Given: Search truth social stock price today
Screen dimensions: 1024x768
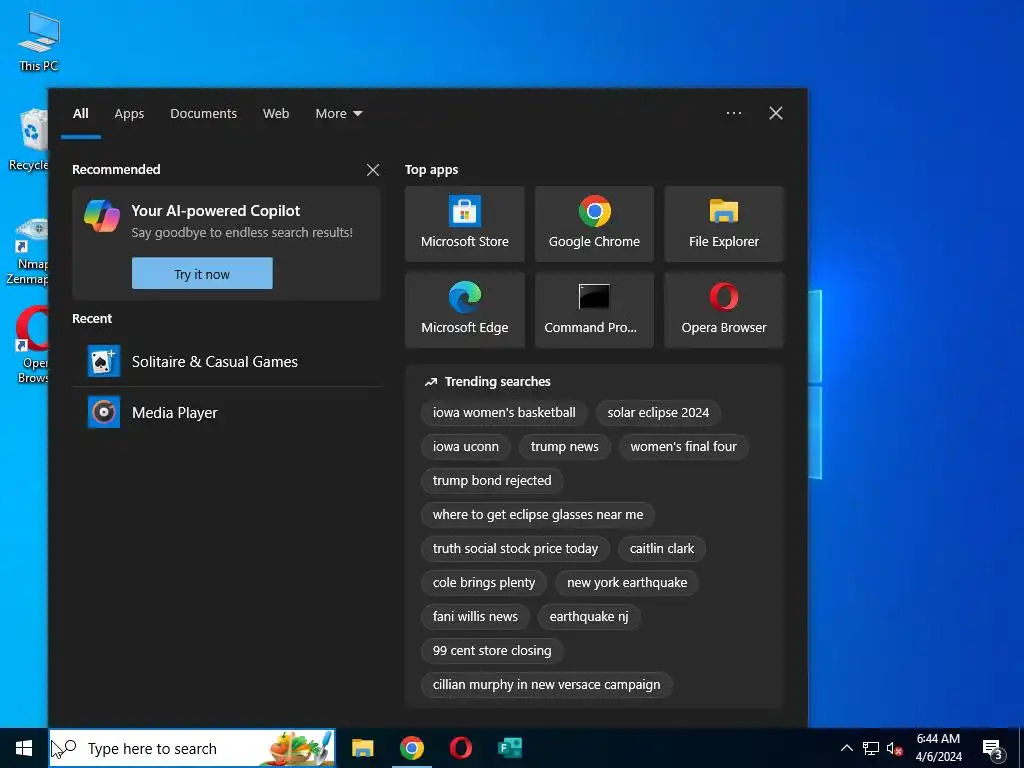Looking at the screenshot, I should pyautogui.click(x=515, y=549).
